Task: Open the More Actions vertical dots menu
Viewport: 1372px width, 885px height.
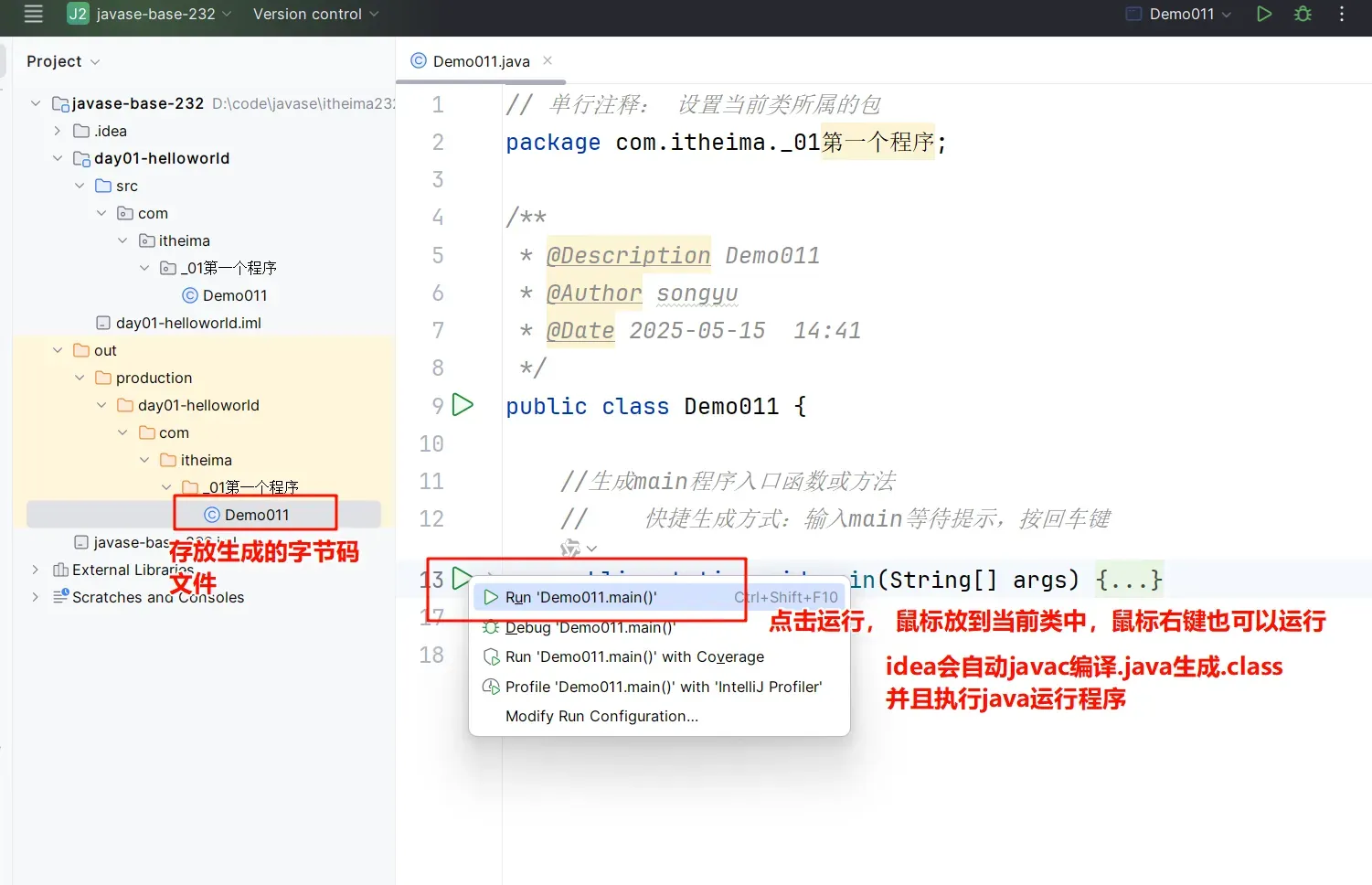Action: [1342, 14]
